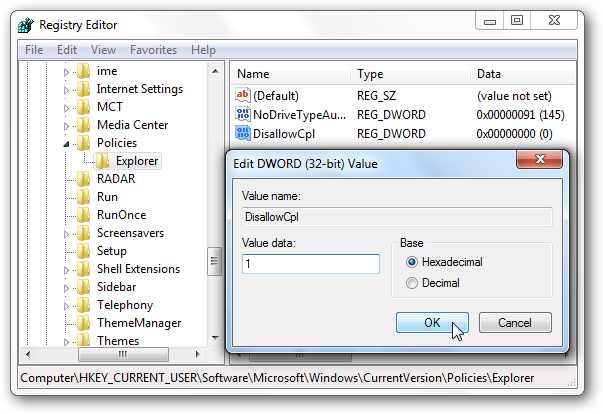Click the tree pane scroll left arrow

click(x=28, y=354)
